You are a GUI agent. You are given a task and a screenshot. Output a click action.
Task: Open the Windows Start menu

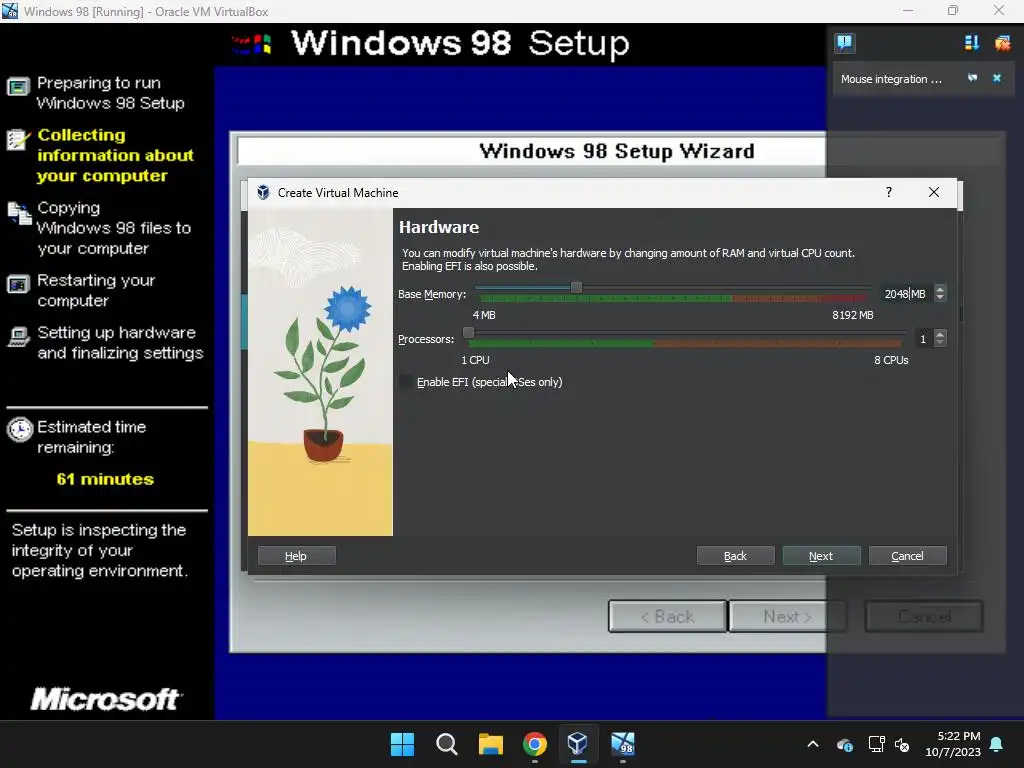click(x=402, y=744)
